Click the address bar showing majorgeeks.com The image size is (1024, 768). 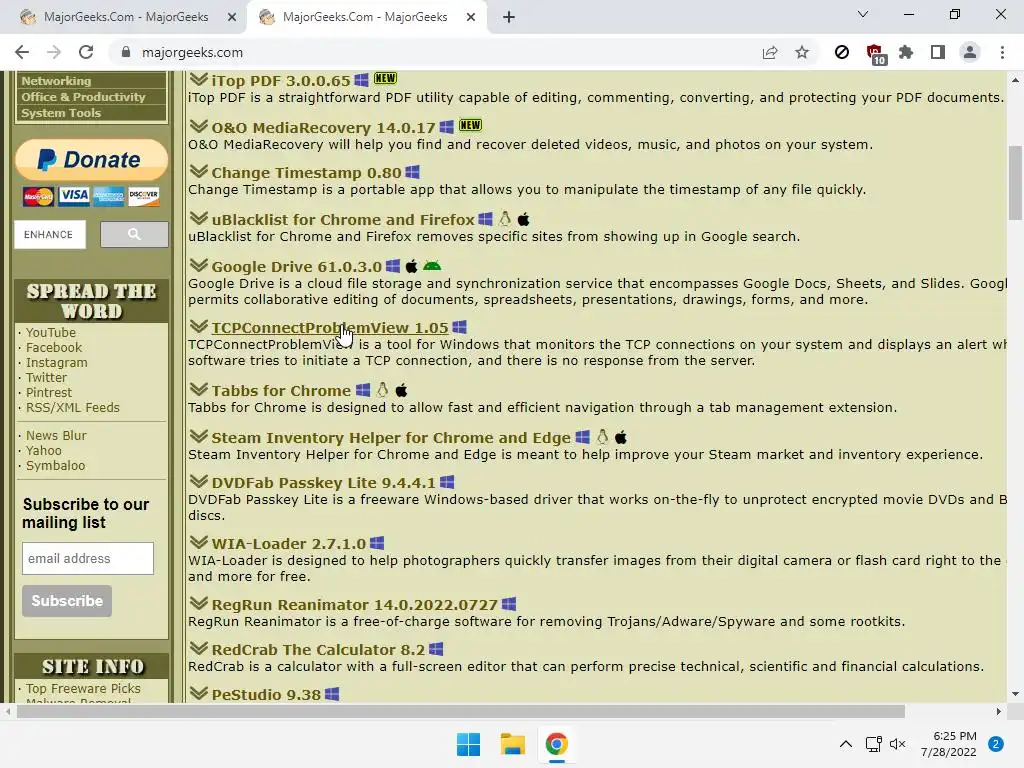431,52
